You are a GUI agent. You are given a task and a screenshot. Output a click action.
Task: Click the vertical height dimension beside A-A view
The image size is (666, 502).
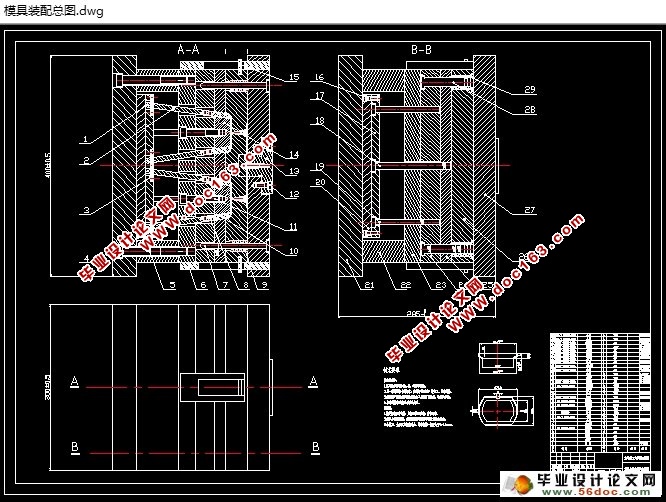coord(48,165)
